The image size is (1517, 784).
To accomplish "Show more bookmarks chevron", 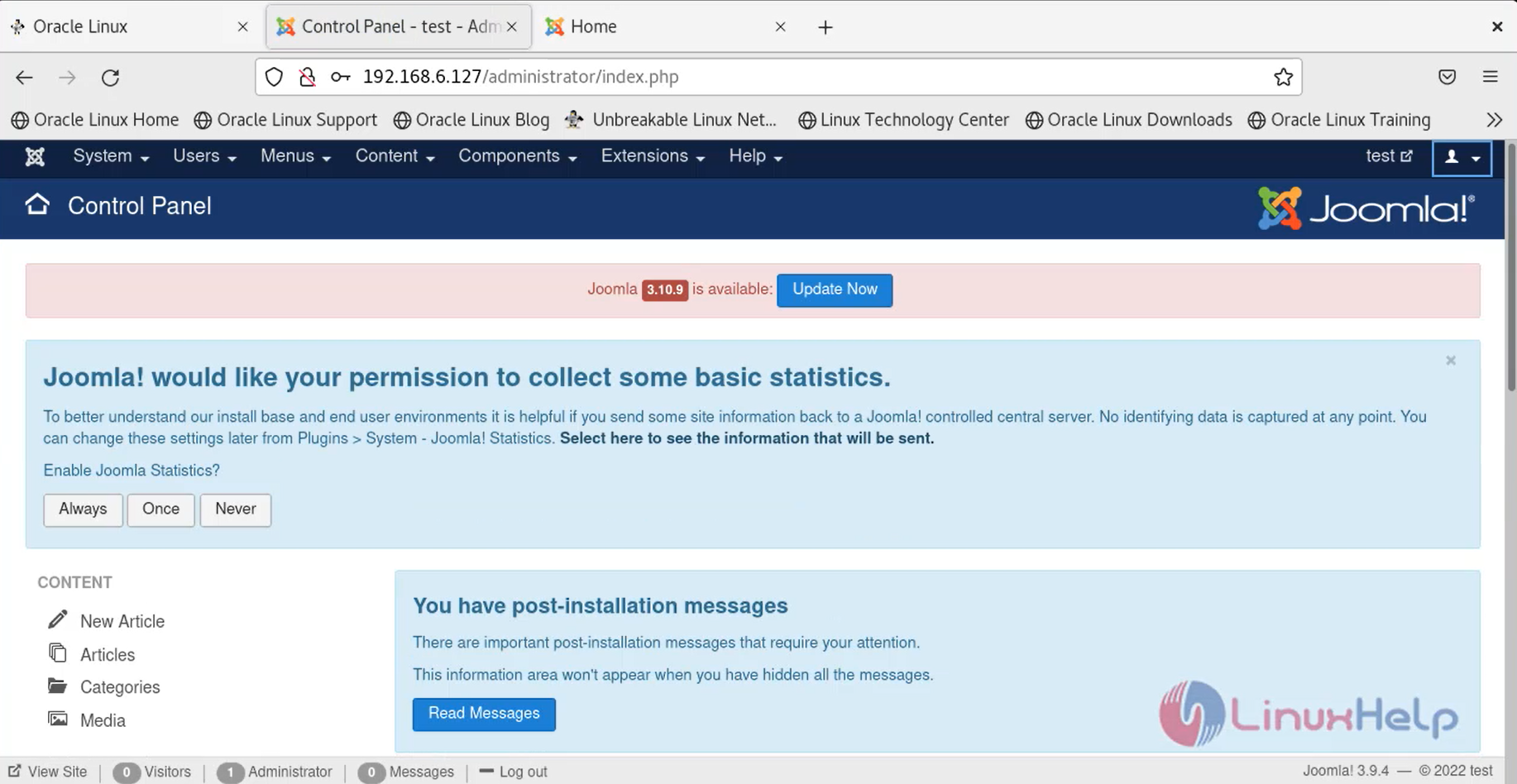I will coord(1494,120).
